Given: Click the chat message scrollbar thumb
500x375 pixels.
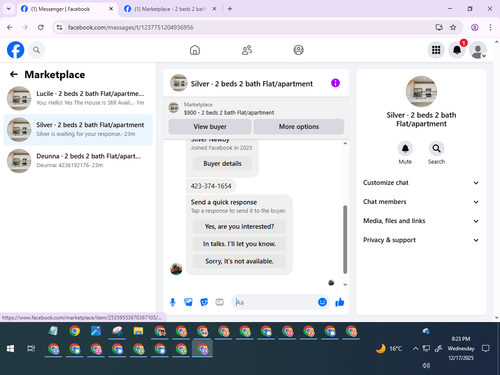Looking at the screenshot, I should click(x=345, y=239).
